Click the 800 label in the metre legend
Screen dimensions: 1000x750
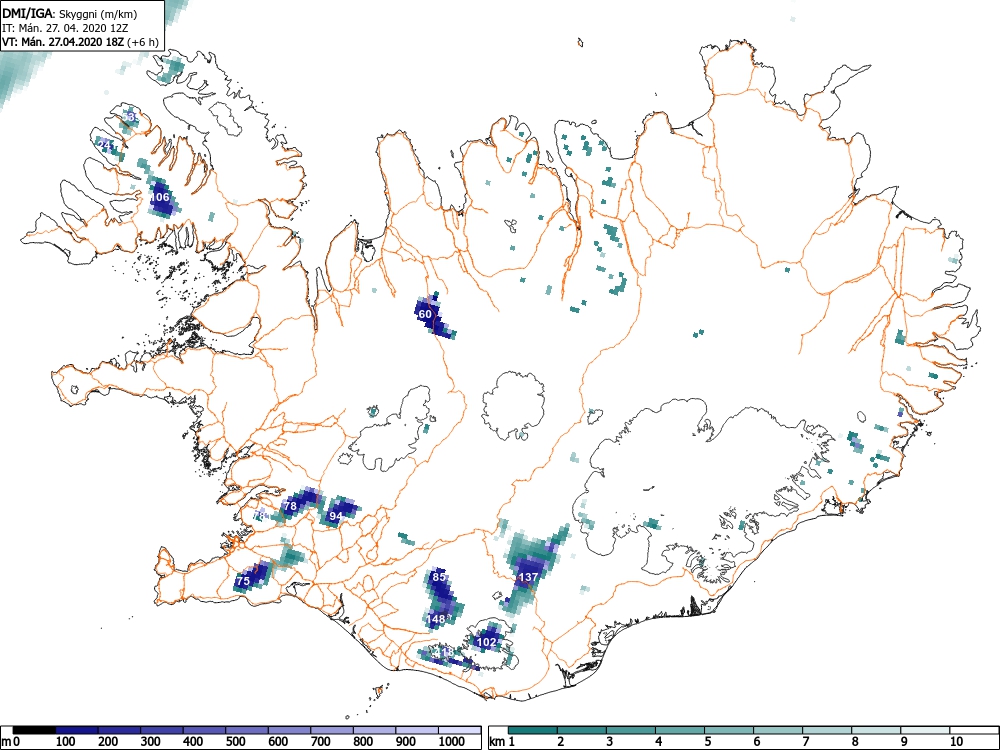click(364, 742)
